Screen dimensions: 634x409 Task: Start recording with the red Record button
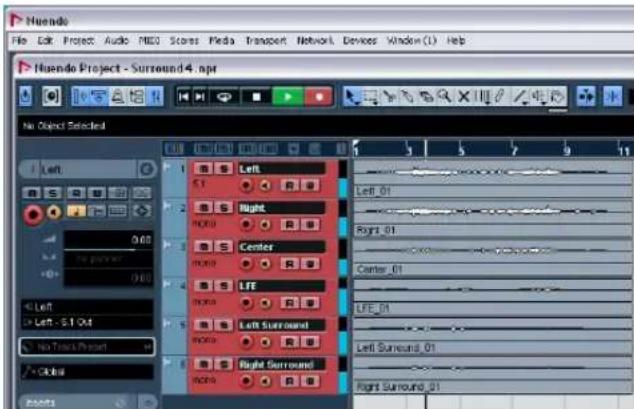tap(319, 97)
